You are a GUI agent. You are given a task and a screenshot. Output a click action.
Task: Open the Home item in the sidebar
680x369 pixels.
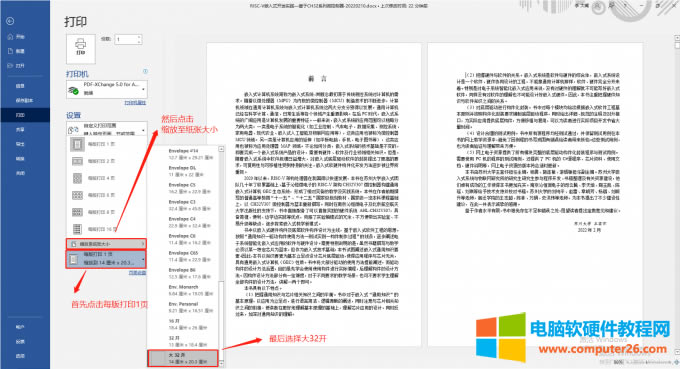tap(16, 37)
